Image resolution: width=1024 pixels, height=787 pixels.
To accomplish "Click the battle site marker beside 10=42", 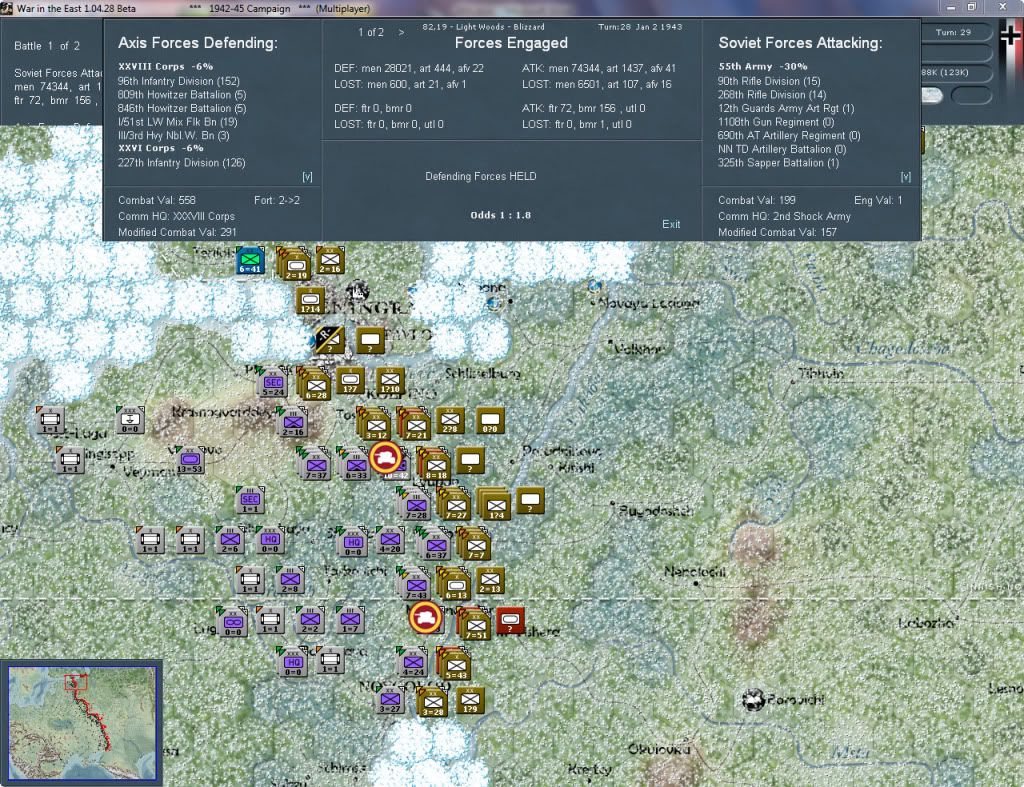I will pyautogui.click(x=385, y=457).
